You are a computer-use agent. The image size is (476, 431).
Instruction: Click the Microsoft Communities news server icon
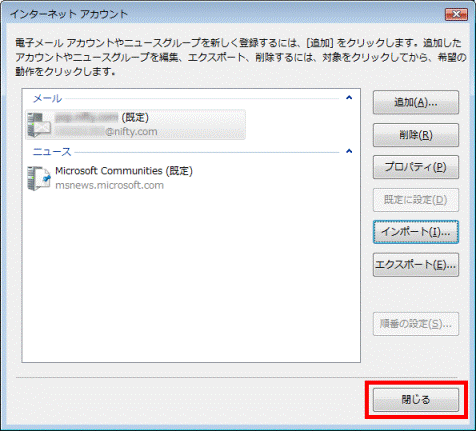tap(39, 178)
